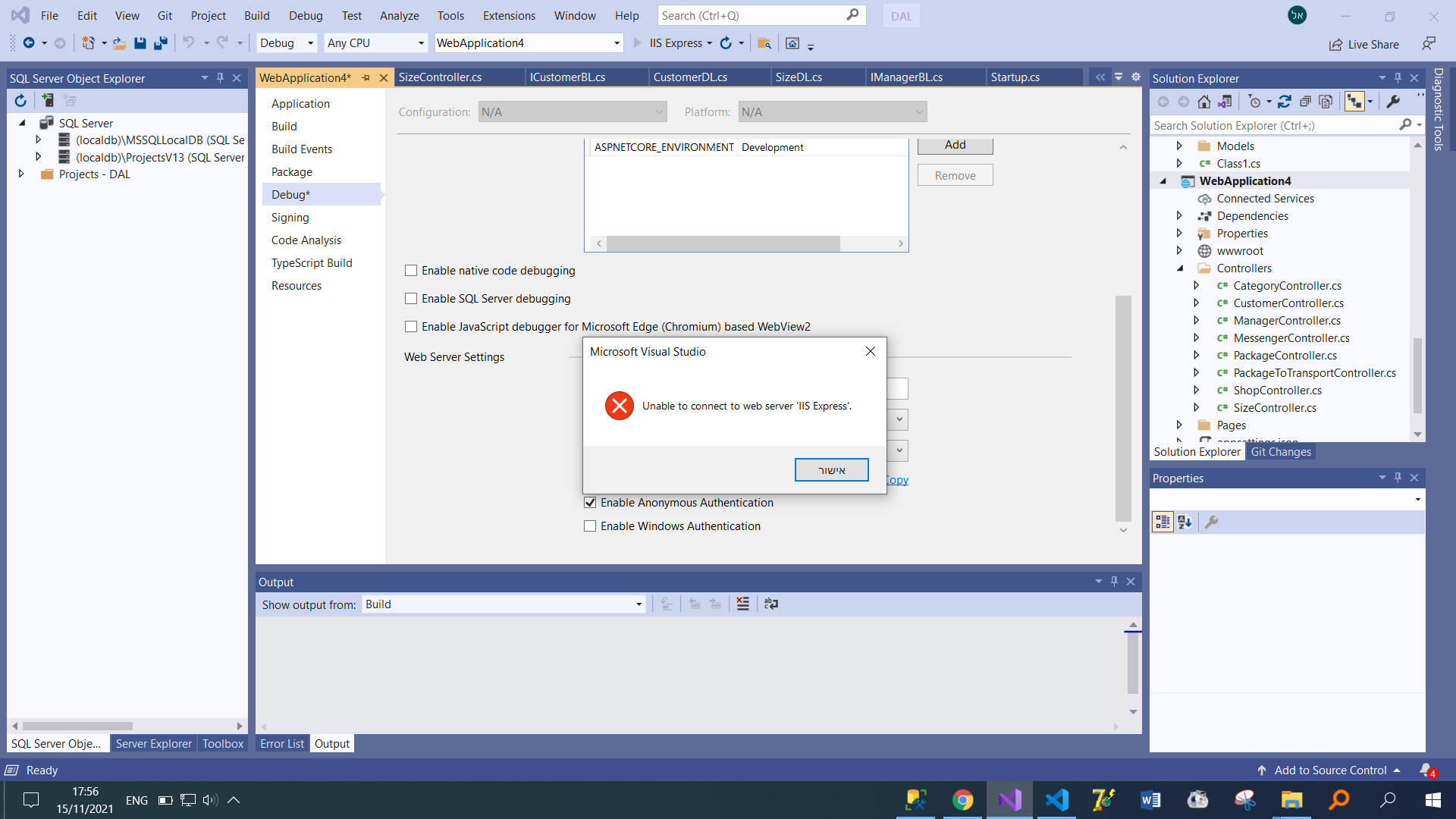Screen dimensions: 1456x819
Task: Click the Undo toolbar icon
Action: 189,43
